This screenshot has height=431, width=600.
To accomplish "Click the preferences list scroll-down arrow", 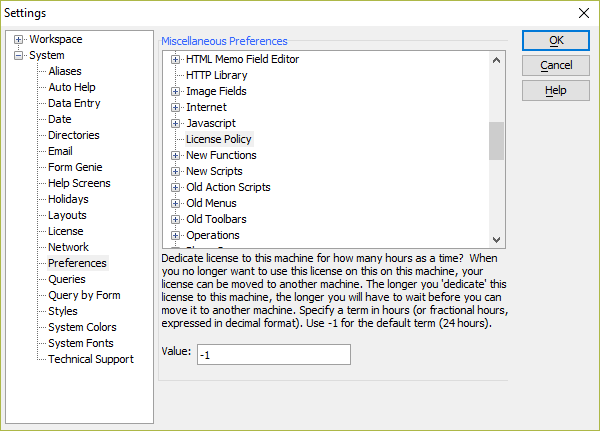I will (496, 240).
